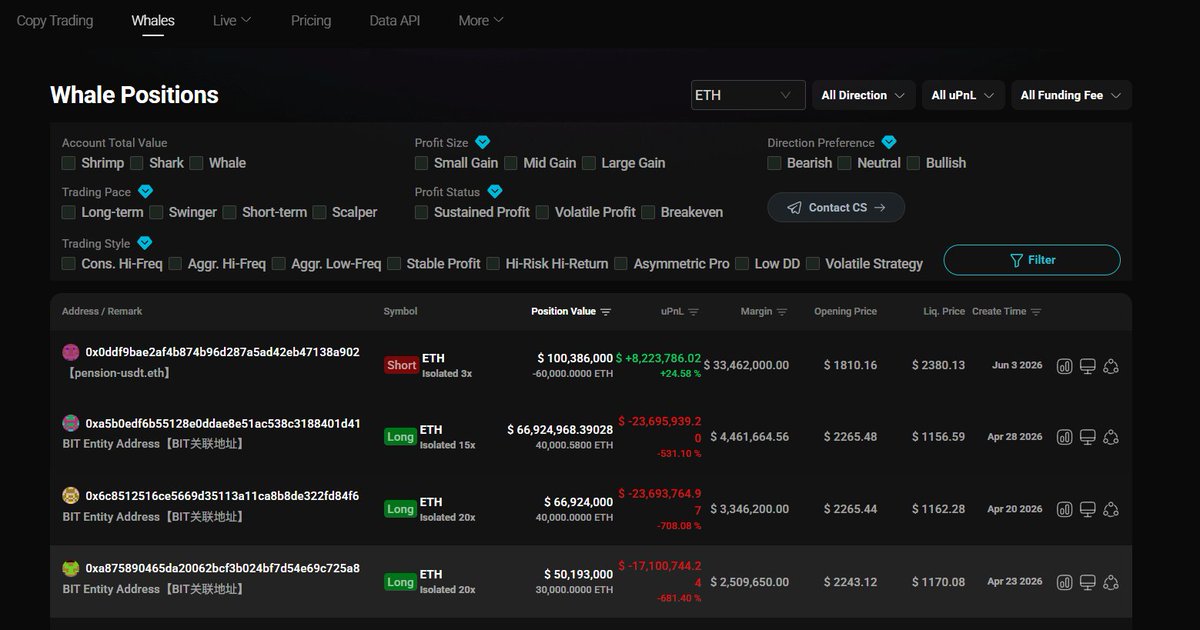
Task: Check the Whale account value checkbox
Action: coord(196,163)
